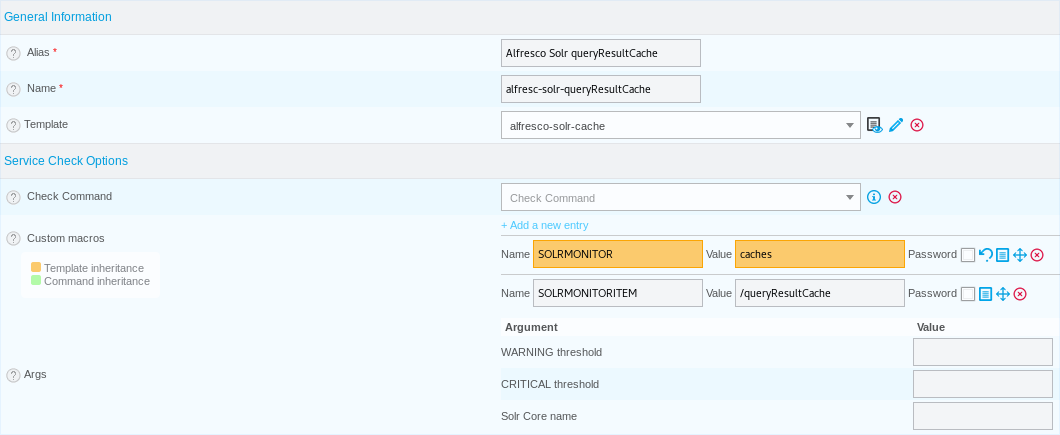Screen dimensions: 1060x435
Task: Open the Template dropdown alfresco-solr-cache
Action: point(681,125)
